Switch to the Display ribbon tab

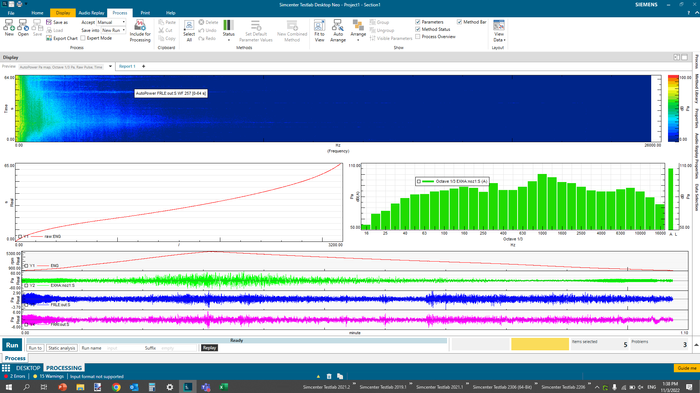(x=63, y=13)
